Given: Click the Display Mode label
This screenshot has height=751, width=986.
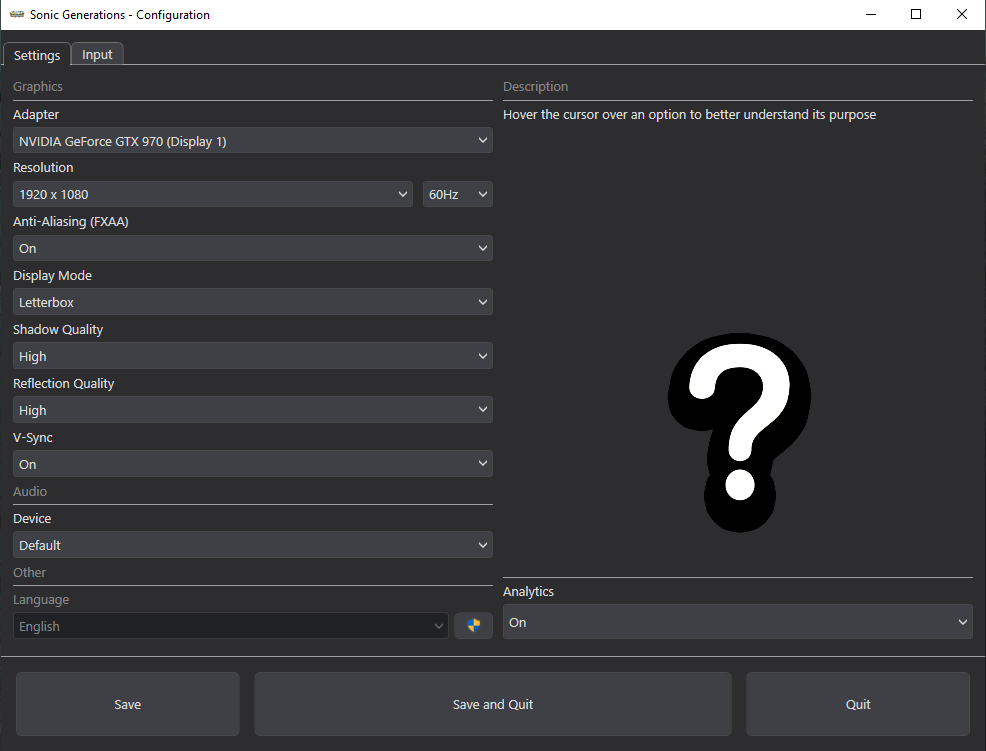Looking at the screenshot, I should coord(52,275).
